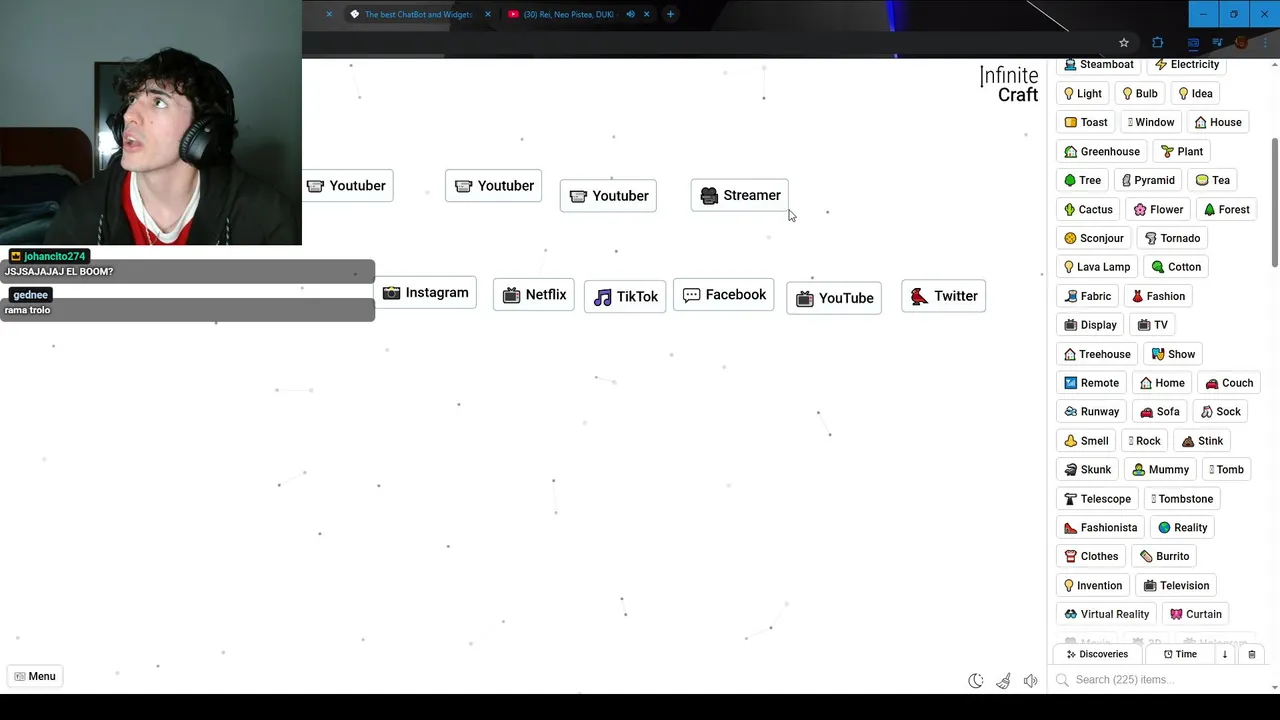The image size is (1280, 720).
Task: Select the Twitter element on the canvas
Action: tap(944, 296)
